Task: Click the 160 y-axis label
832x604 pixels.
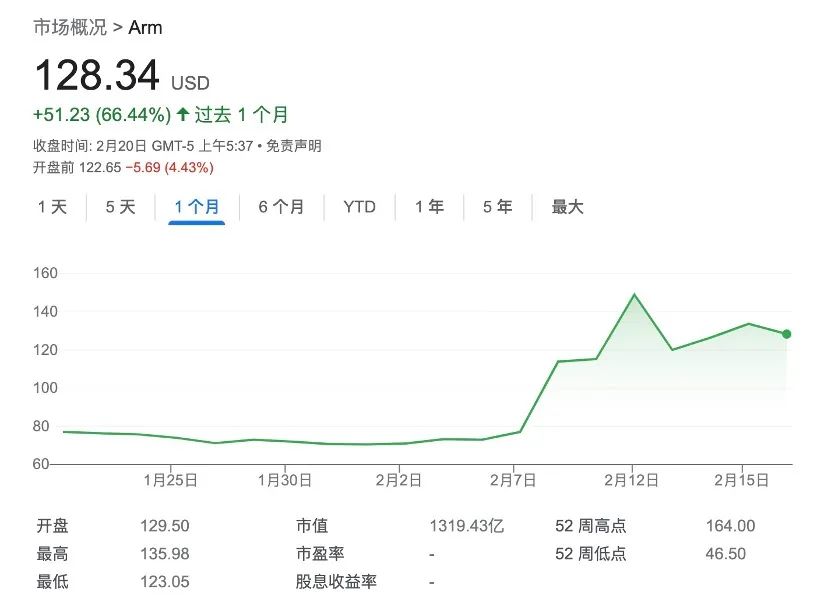Action: [45, 273]
